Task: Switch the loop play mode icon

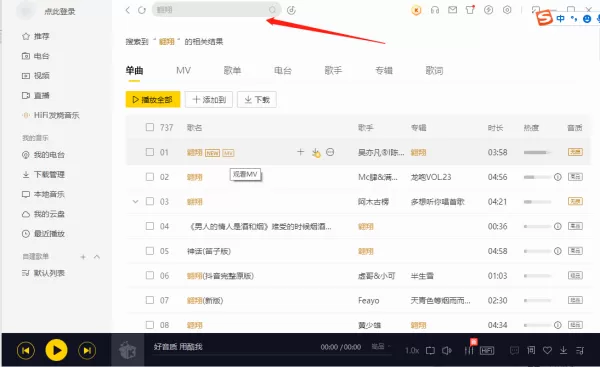Action: (430, 350)
